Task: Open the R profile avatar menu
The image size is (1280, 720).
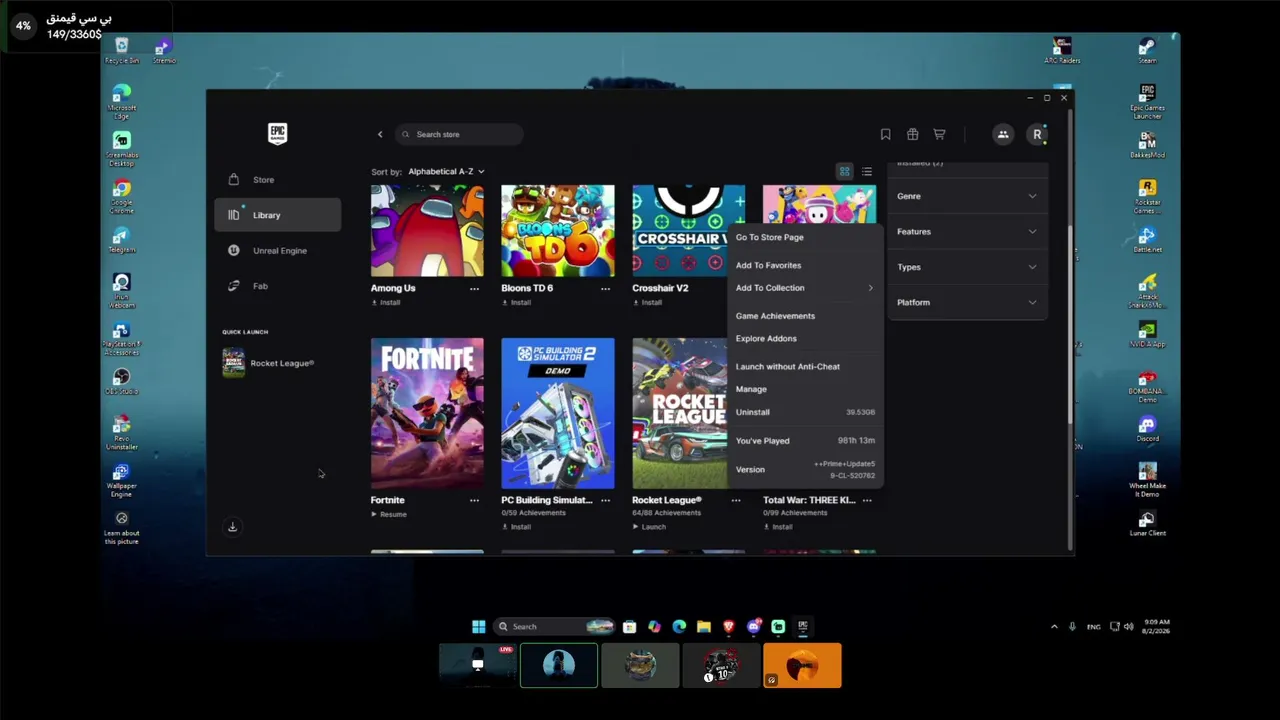Action: [1037, 134]
